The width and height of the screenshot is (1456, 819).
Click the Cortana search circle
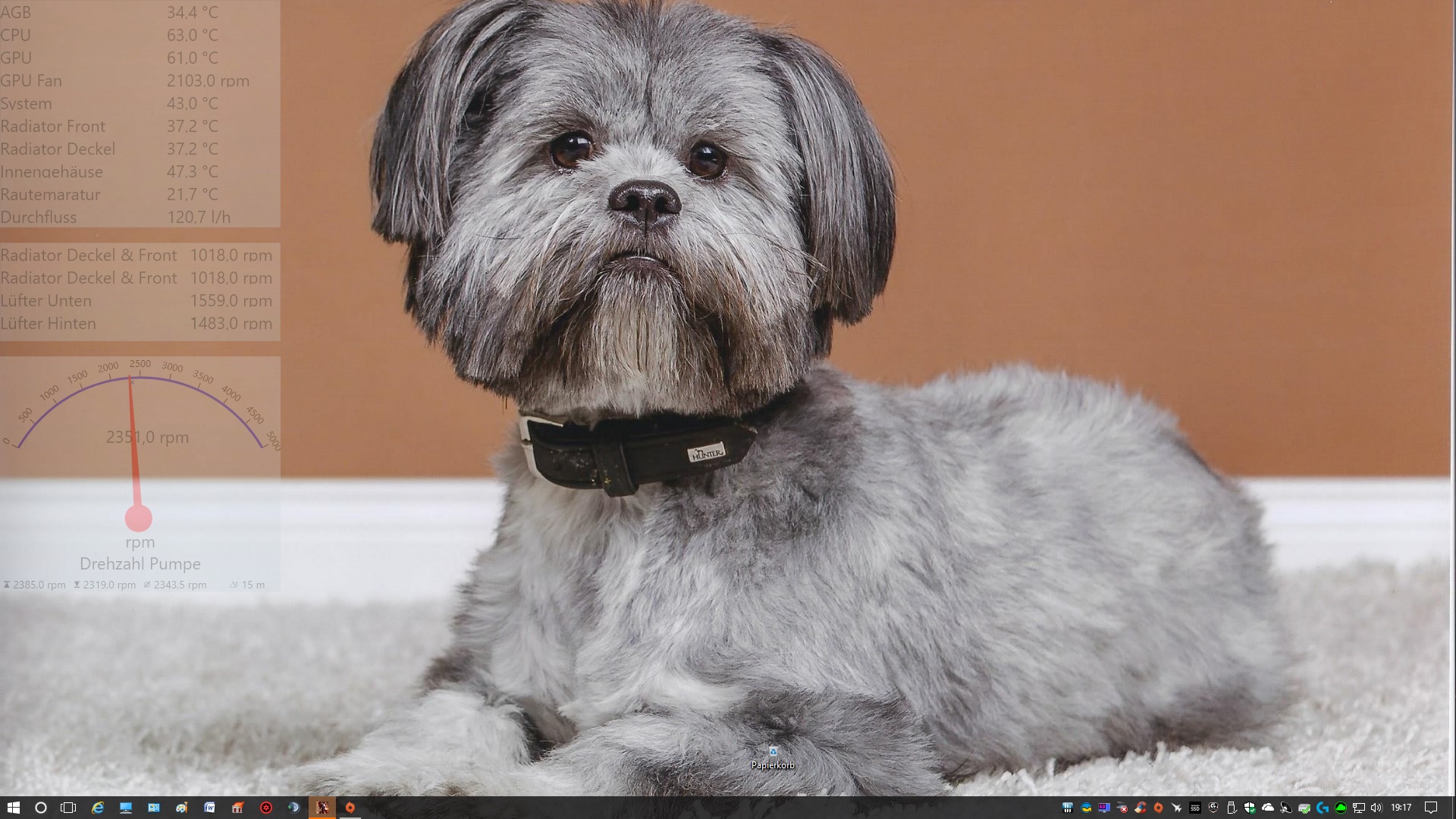pyautogui.click(x=41, y=808)
